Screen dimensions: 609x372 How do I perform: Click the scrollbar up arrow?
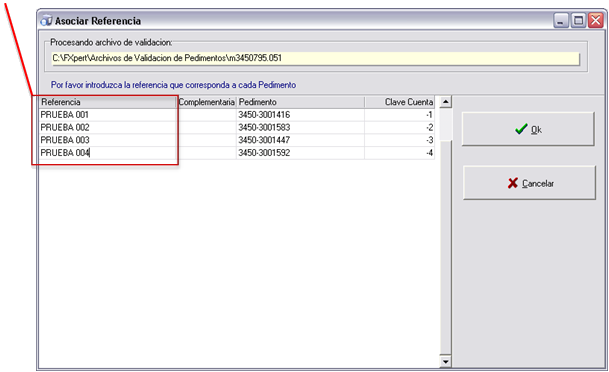(x=445, y=102)
